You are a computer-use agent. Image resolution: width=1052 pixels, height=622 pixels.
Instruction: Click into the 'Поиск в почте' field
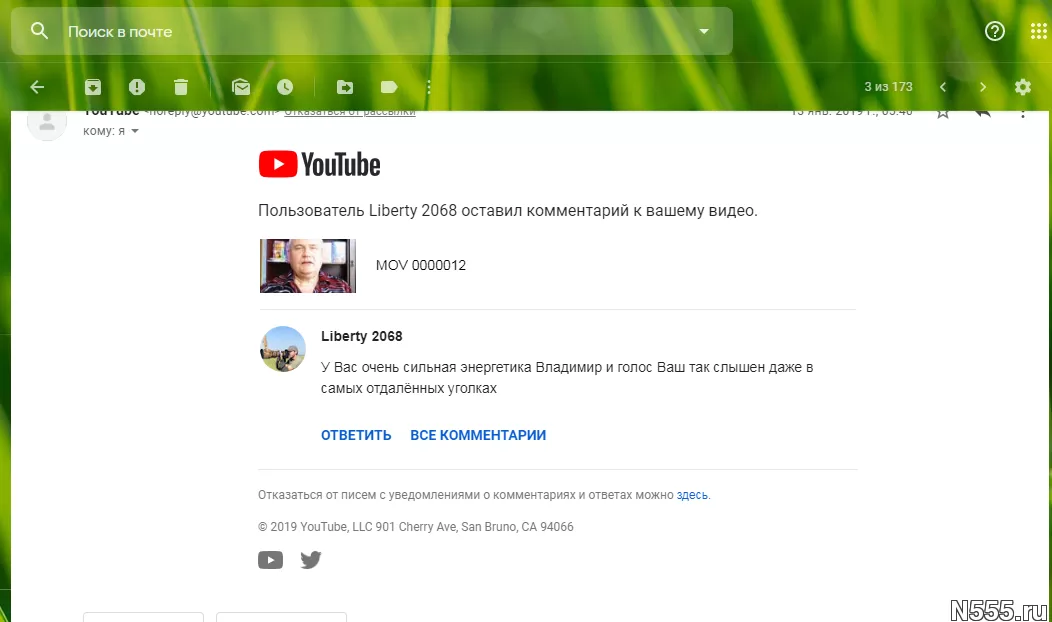click(x=376, y=31)
